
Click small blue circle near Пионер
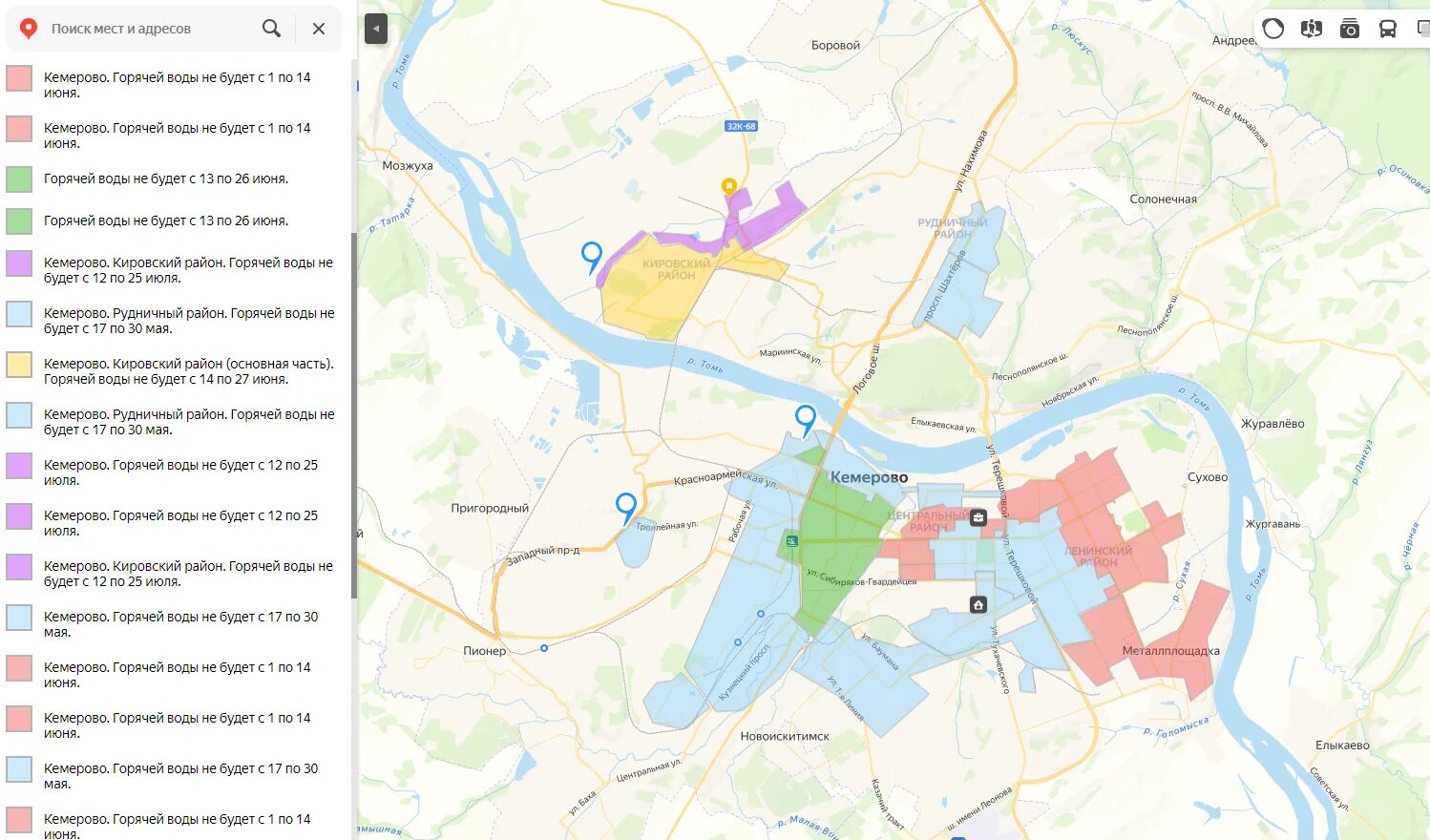[544, 648]
